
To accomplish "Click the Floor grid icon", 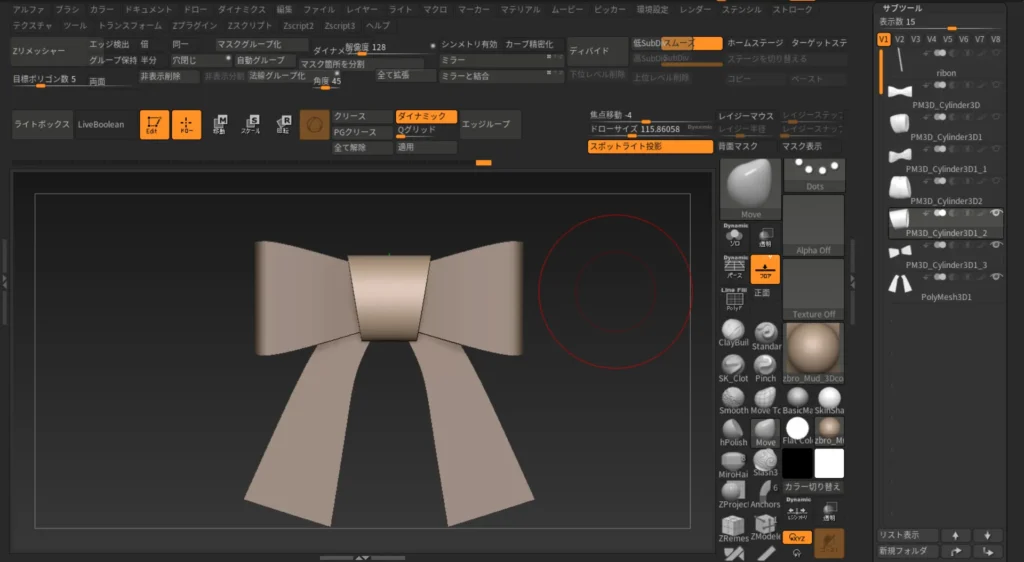I will click(x=765, y=268).
